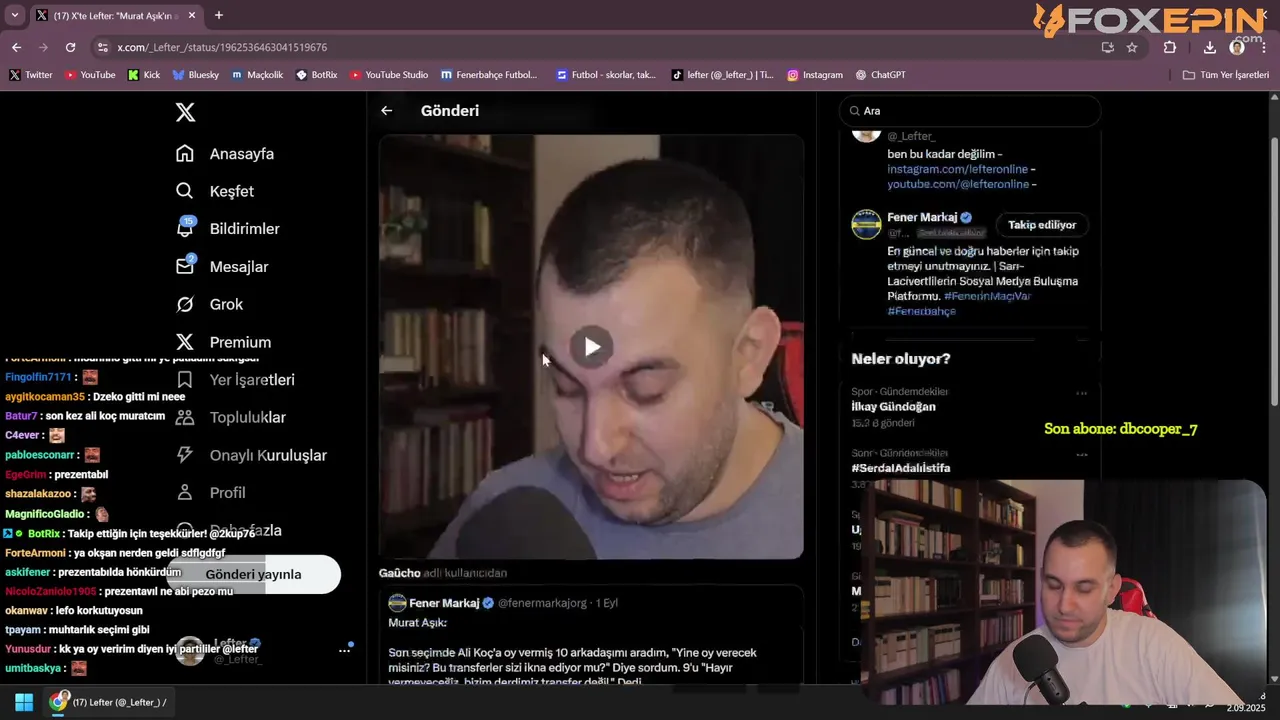This screenshot has width=1280, height=720.
Task: Open Topluluklar communities
Action: [x=247, y=417]
